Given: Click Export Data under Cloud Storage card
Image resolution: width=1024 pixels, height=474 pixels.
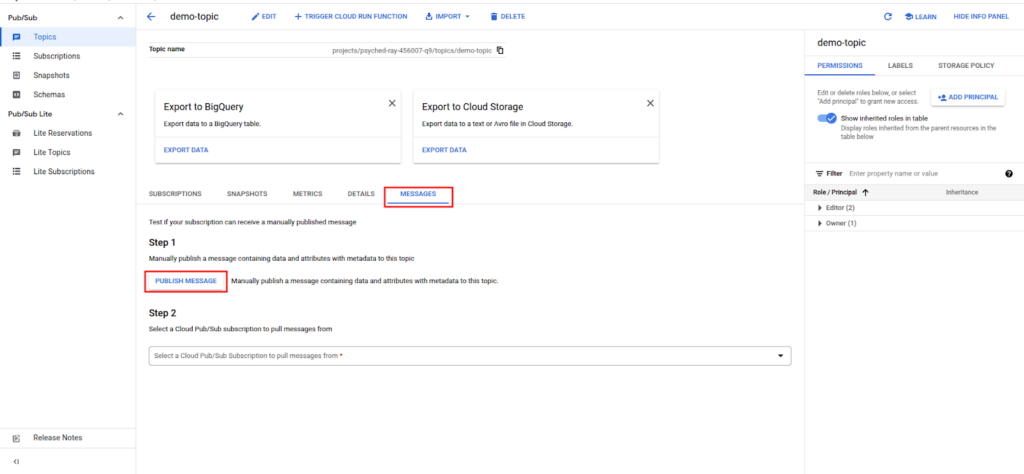Looking at the screenshot, I should click(444, 150).
